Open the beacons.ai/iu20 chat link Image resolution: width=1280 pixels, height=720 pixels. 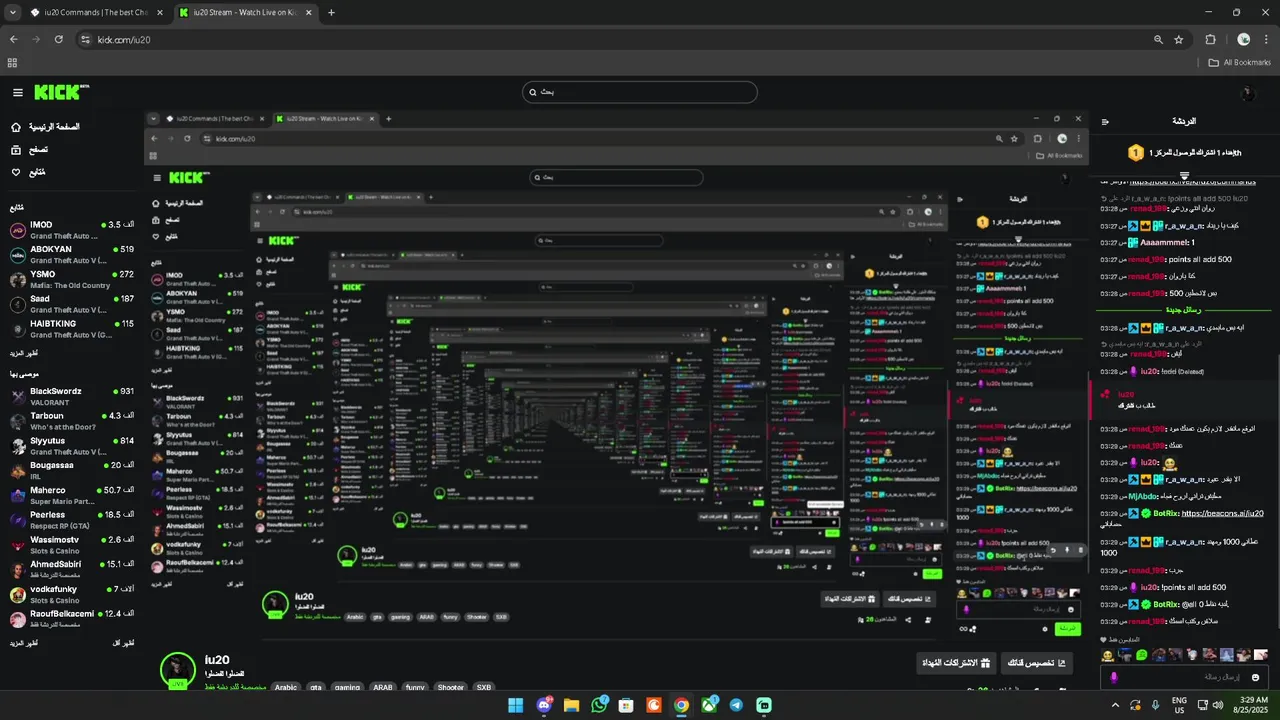pos(1222,513)
